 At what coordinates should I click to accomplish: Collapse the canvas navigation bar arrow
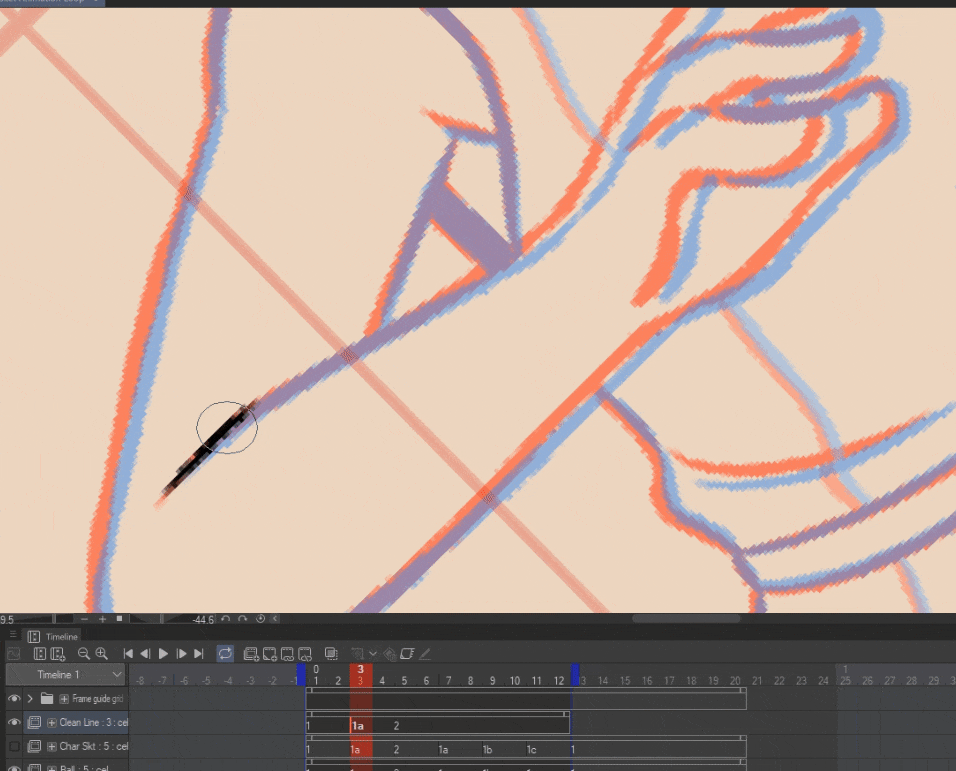point(275,619)
